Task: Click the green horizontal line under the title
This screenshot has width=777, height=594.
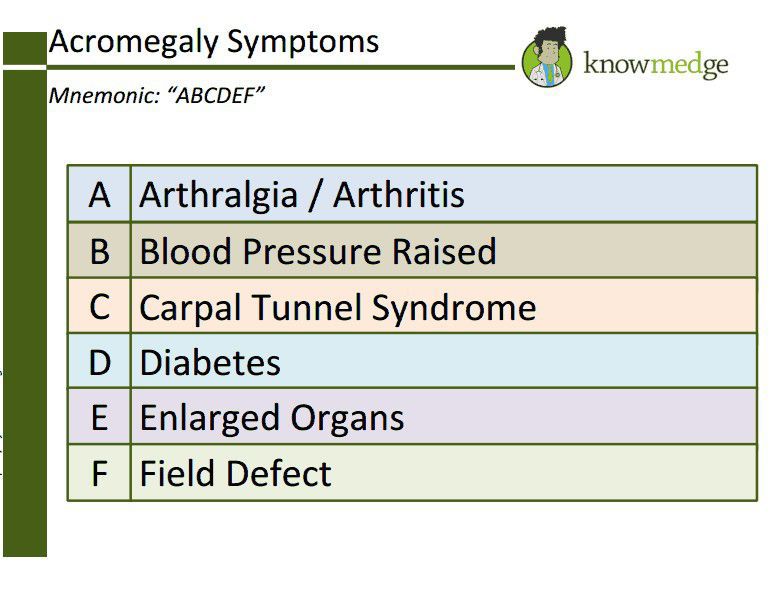Action: click(x=280, y=68)
